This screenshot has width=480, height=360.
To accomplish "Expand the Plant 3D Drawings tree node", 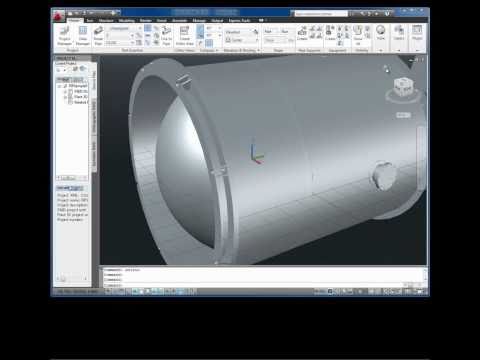I will tap(65, 97).
